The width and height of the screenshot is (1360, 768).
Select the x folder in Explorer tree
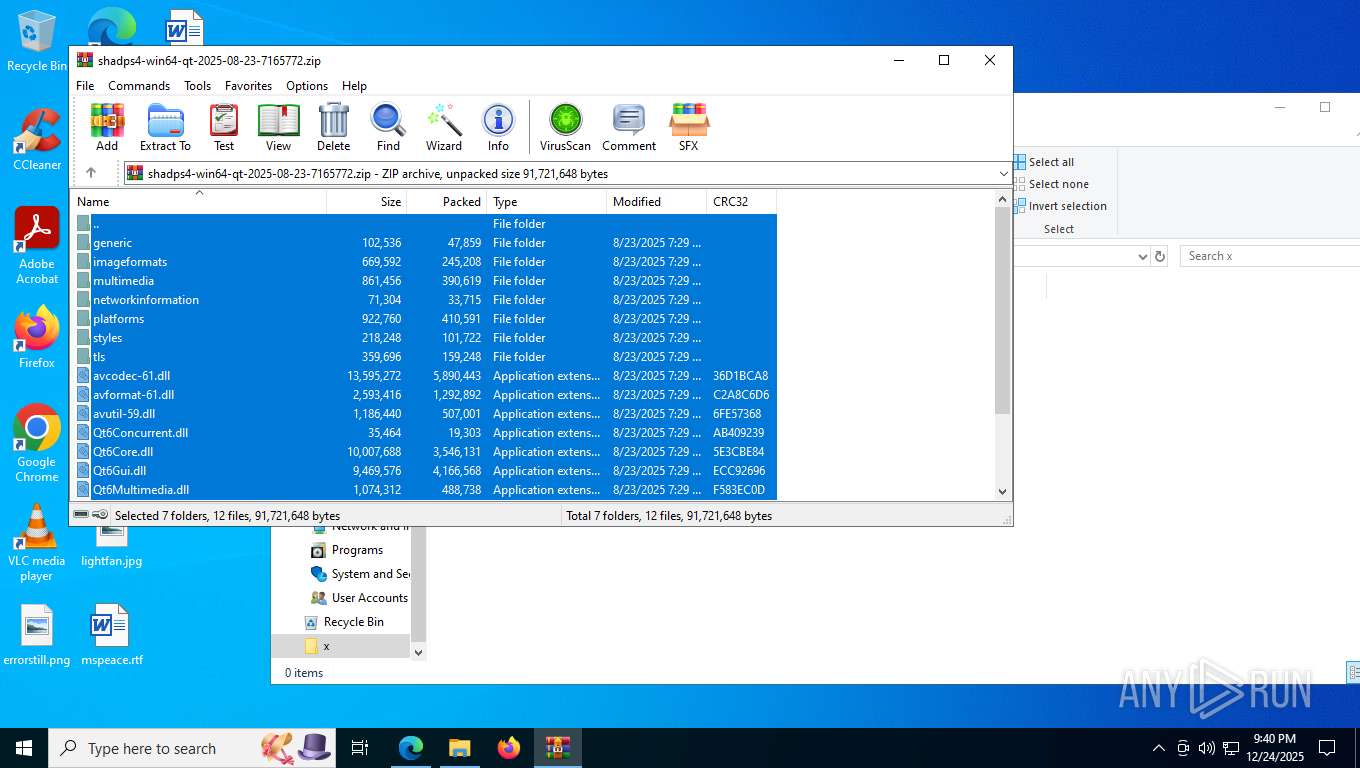[x=340, y=646]
